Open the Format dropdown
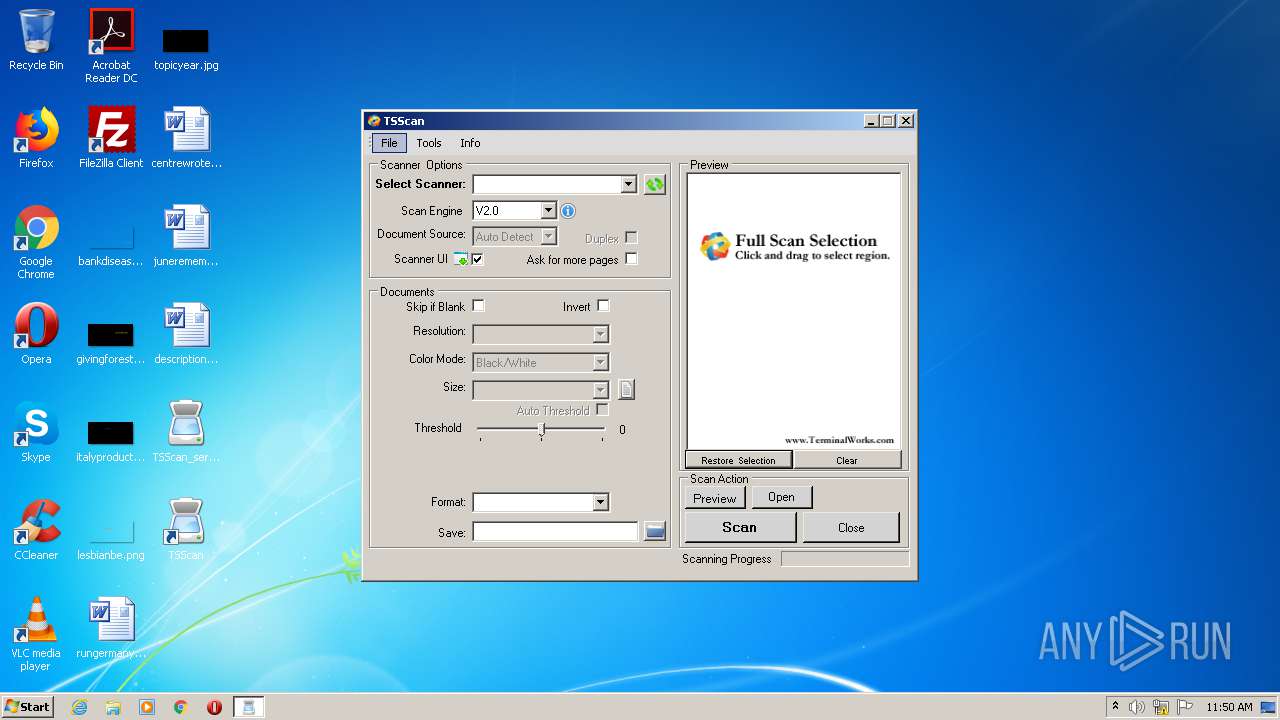This screenshot has height=720, width=1280. (600, 502)
